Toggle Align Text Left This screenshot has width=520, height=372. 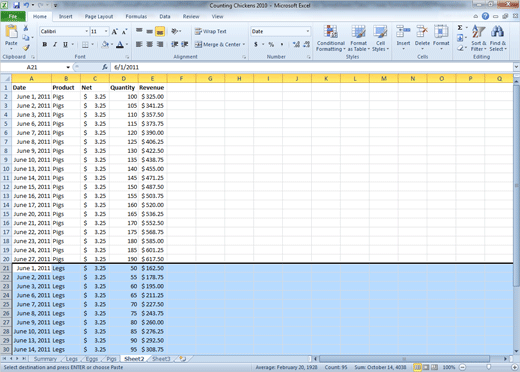(139, 44)
